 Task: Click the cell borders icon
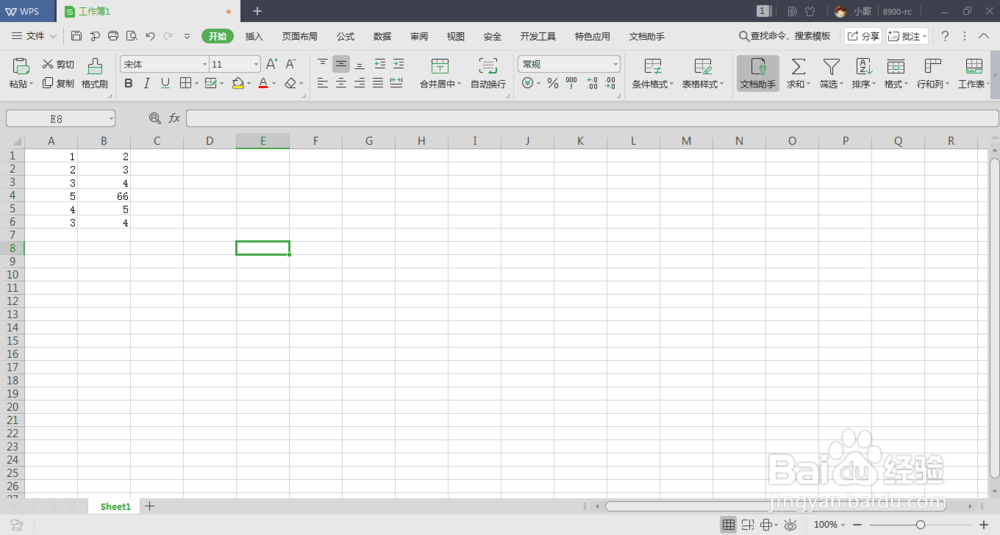click(x=185, y=84)
